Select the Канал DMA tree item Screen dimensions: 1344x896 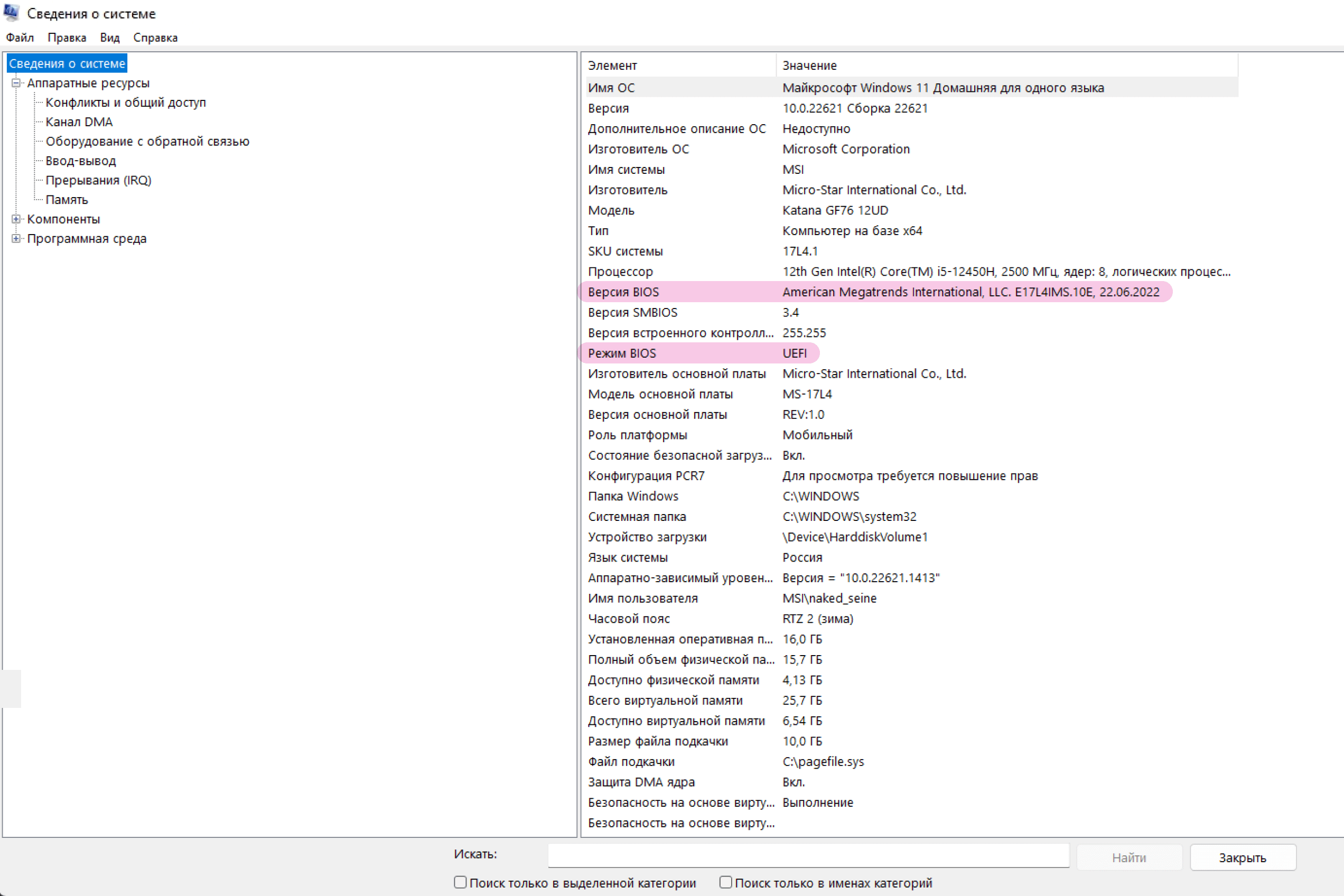pyautogui.click(x=79, y=122)
